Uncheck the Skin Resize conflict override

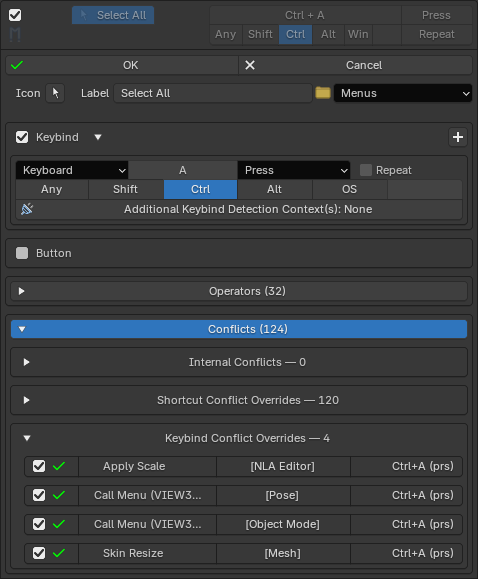pos(39,553)
